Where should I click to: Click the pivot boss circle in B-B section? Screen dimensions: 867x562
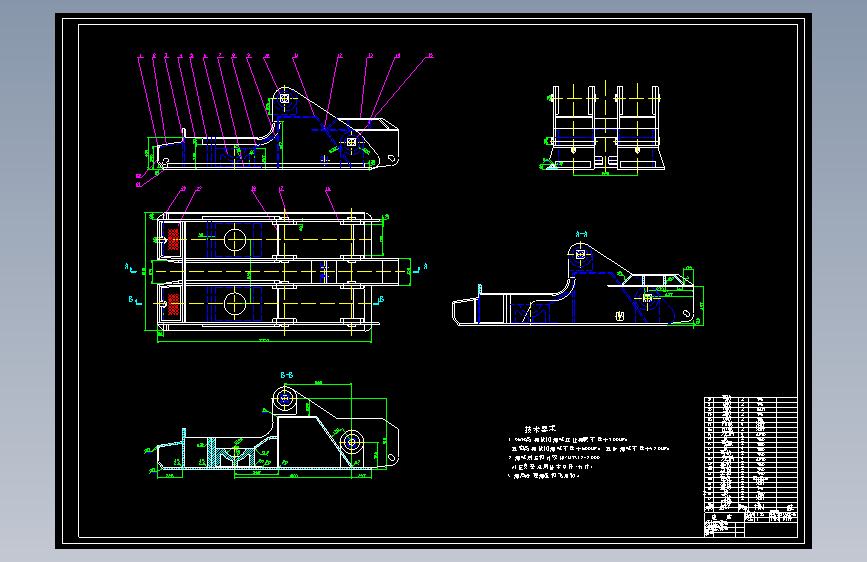pyautogui.click(x=285, y=398)
